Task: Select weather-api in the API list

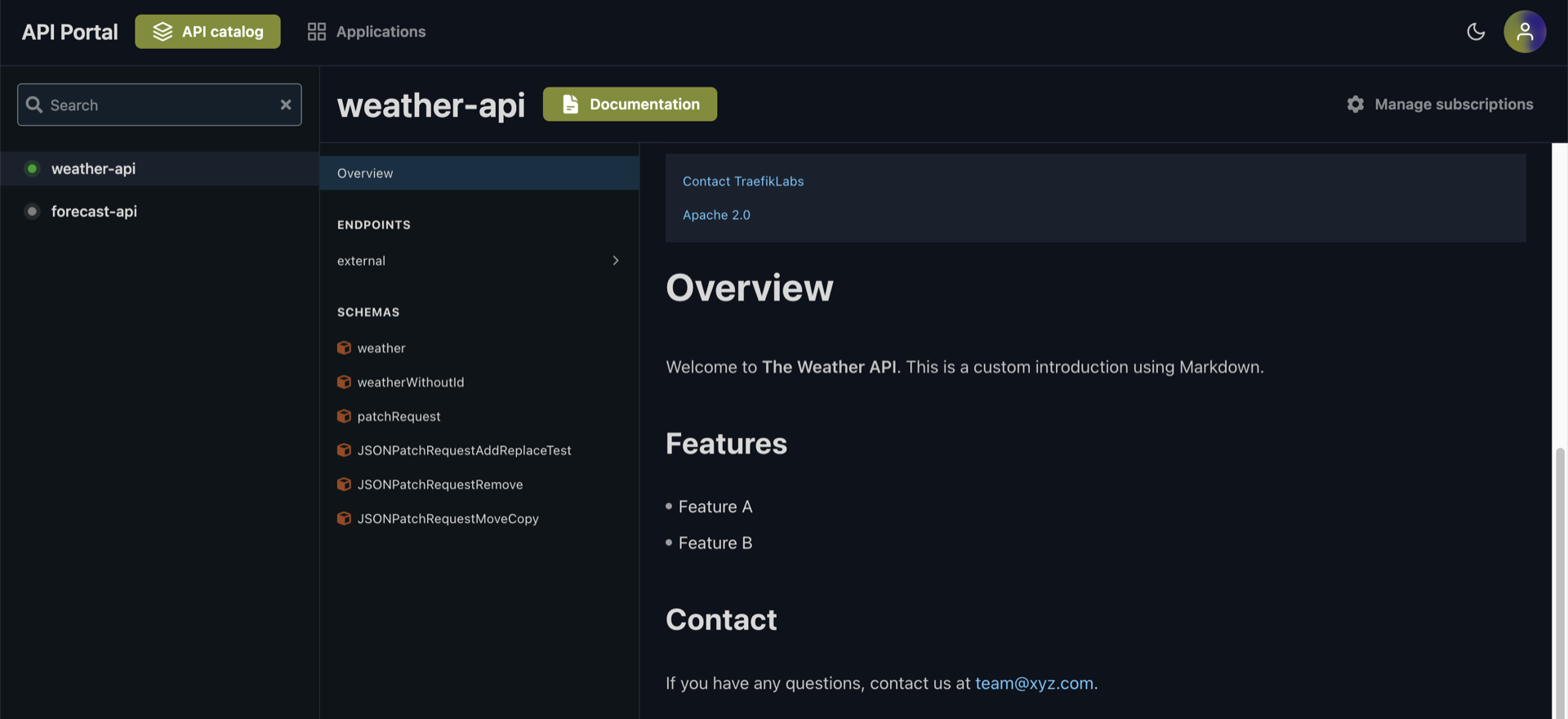Action: (159, 168)
